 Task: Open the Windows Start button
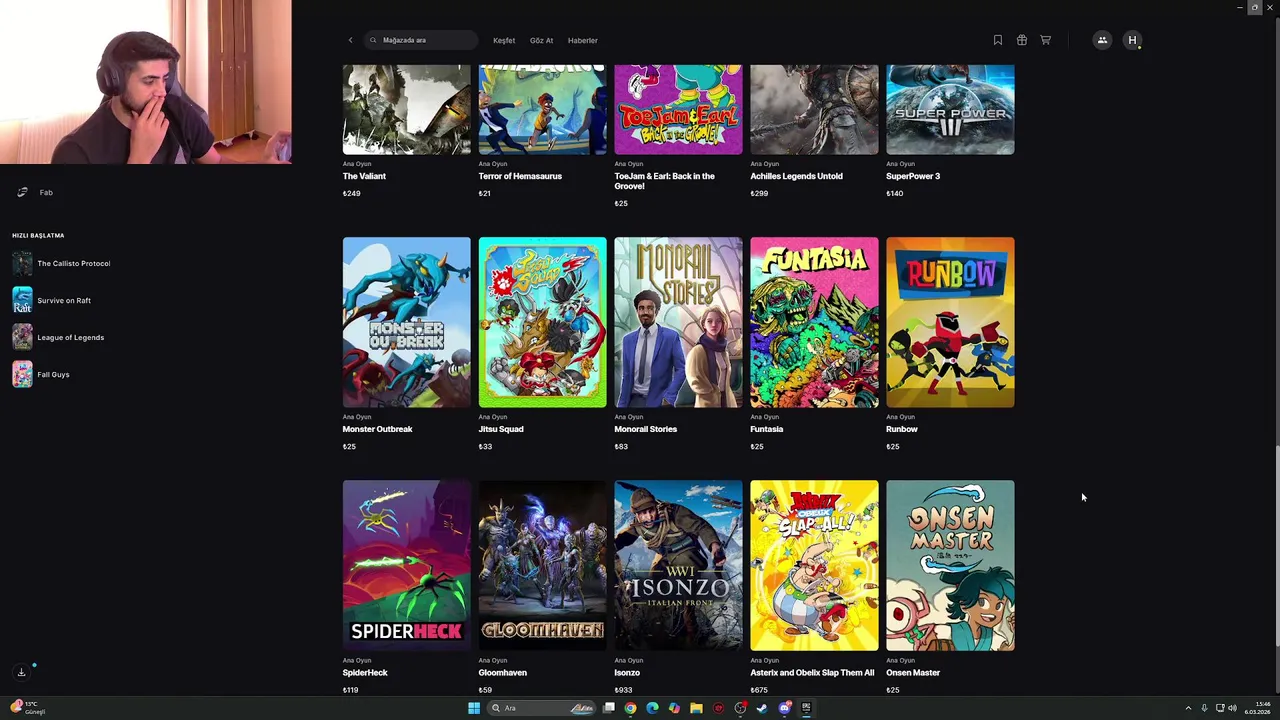pyautogui.click(x=474, y=708)
